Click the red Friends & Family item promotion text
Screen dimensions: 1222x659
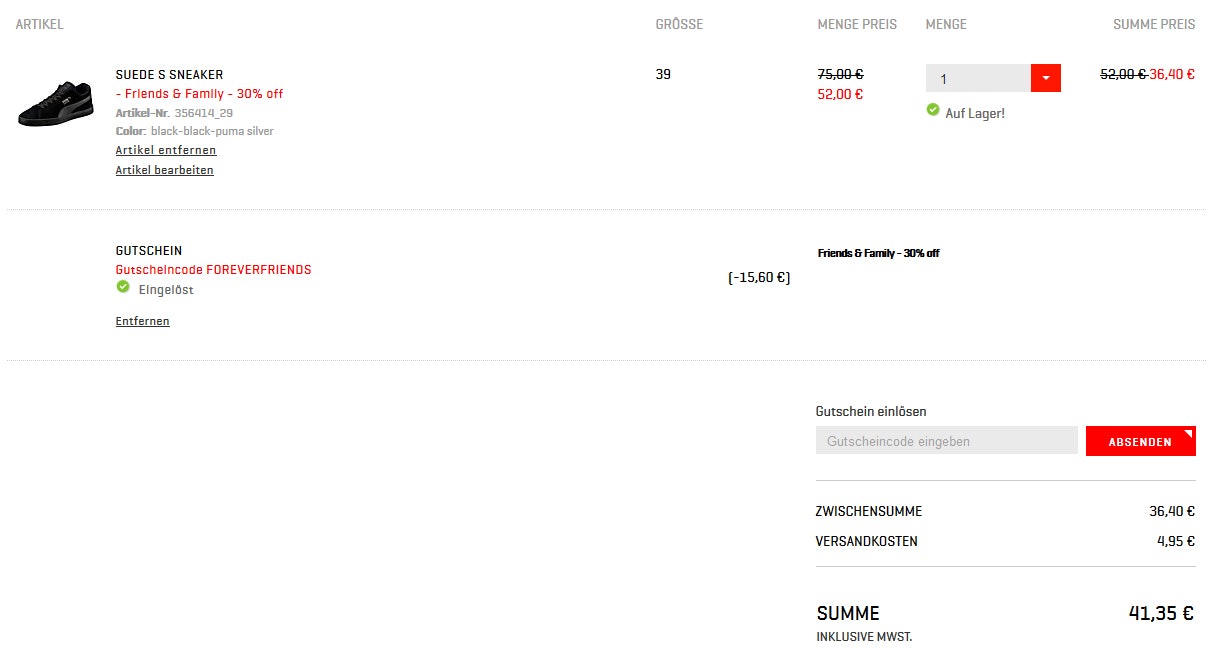tap(200, 94)
